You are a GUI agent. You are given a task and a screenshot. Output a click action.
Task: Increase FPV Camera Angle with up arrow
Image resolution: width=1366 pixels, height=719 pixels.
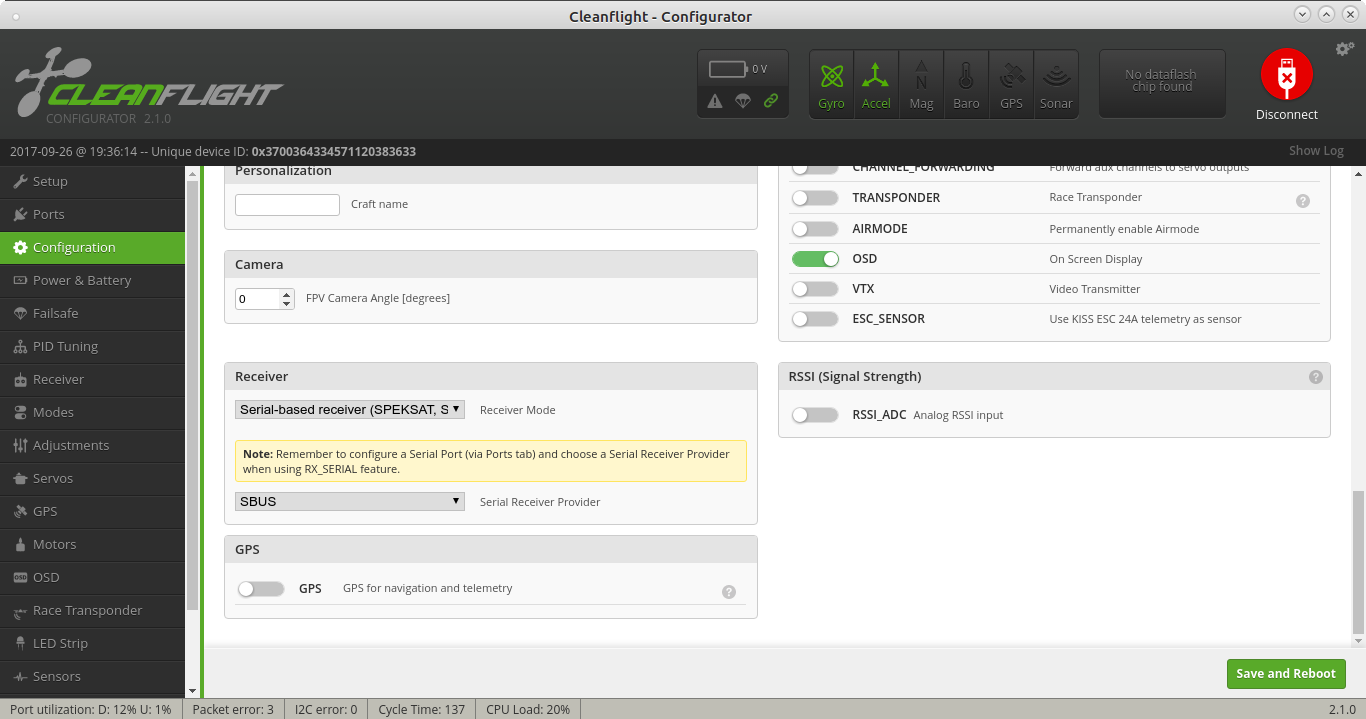[x=287, y=294]
